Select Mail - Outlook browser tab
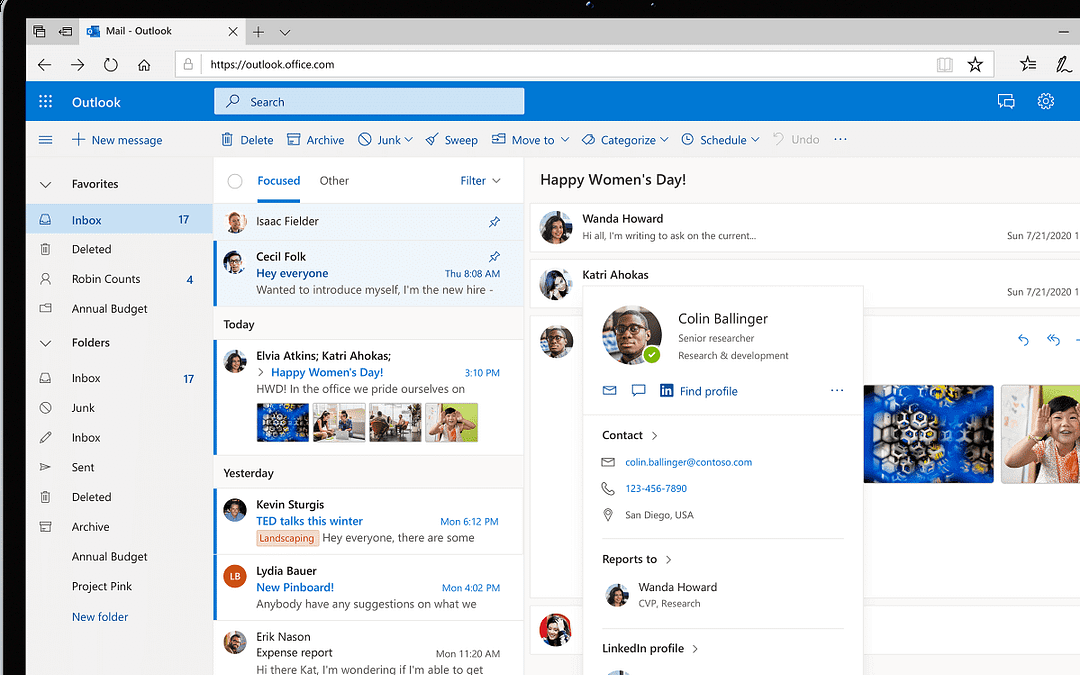The image size is (1080, 675). (x=163, y=31)
